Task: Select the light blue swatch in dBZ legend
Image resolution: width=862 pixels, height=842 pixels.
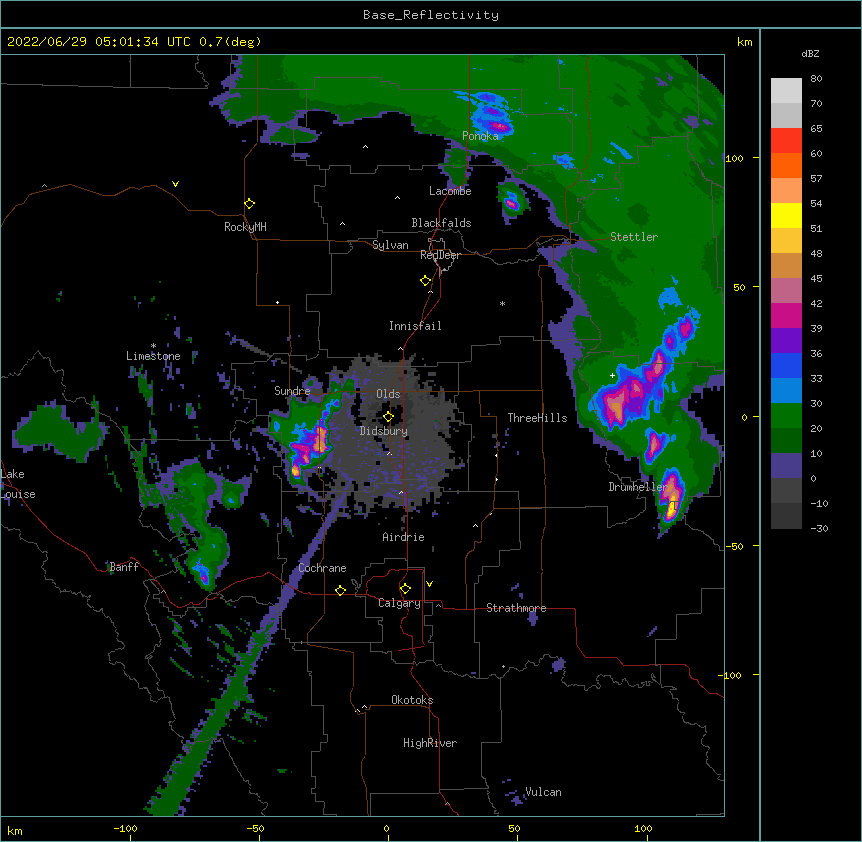Action: click(x=786, y=391)
